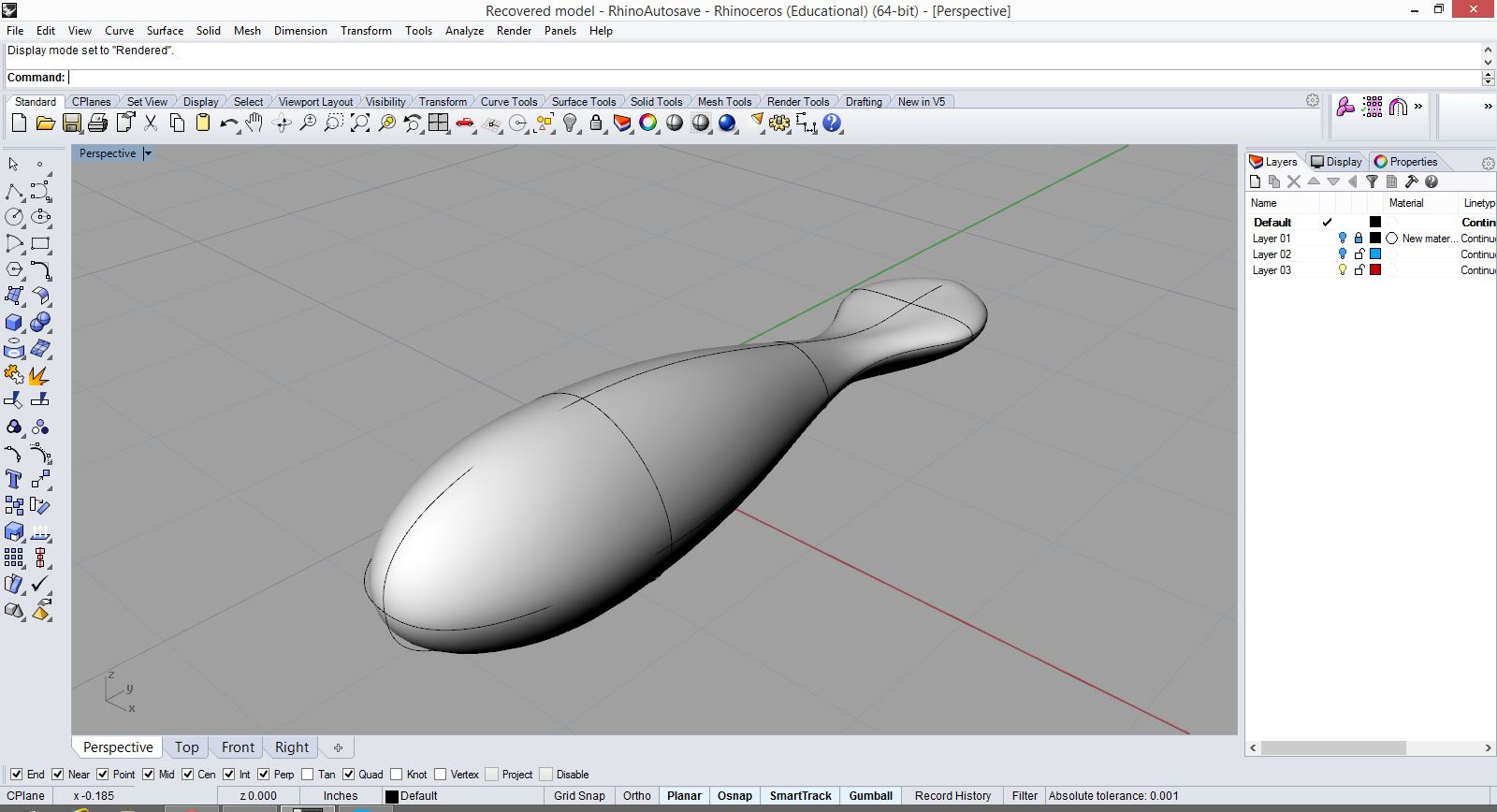This screenshot has height=812, width=1497.
Task: Open Options with the gear icon
Action: 779,123
